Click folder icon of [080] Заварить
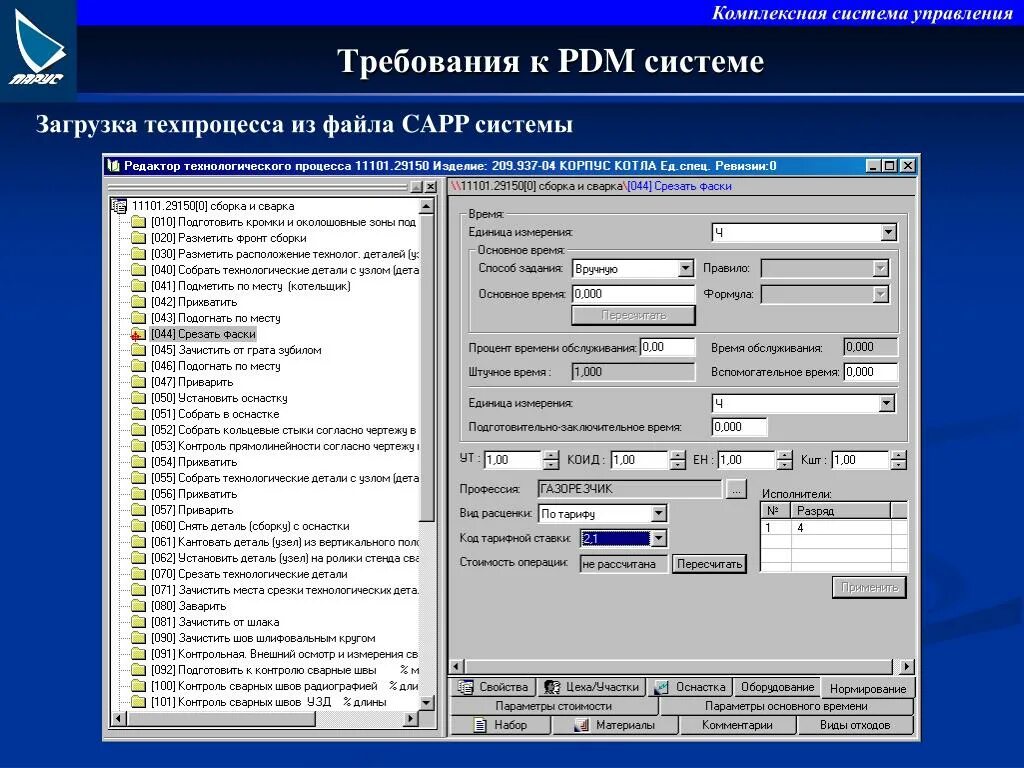The height and width of the screenshot is (768, 1024). (x=138, y=606)
